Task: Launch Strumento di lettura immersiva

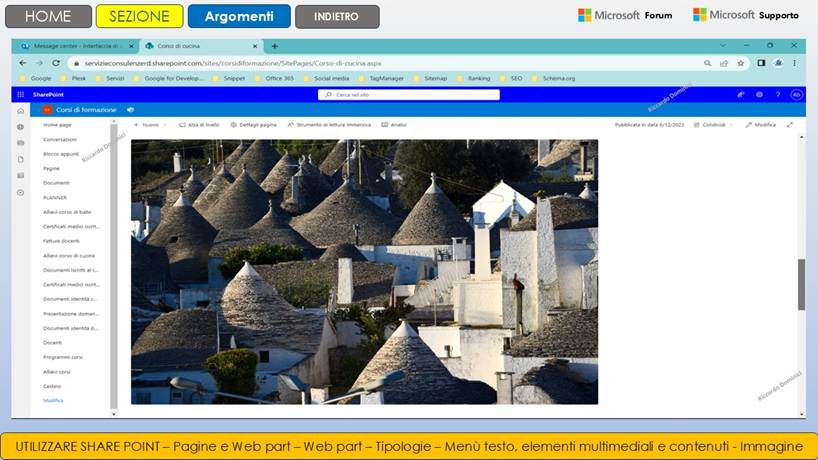Action: (x=329, y=125)
